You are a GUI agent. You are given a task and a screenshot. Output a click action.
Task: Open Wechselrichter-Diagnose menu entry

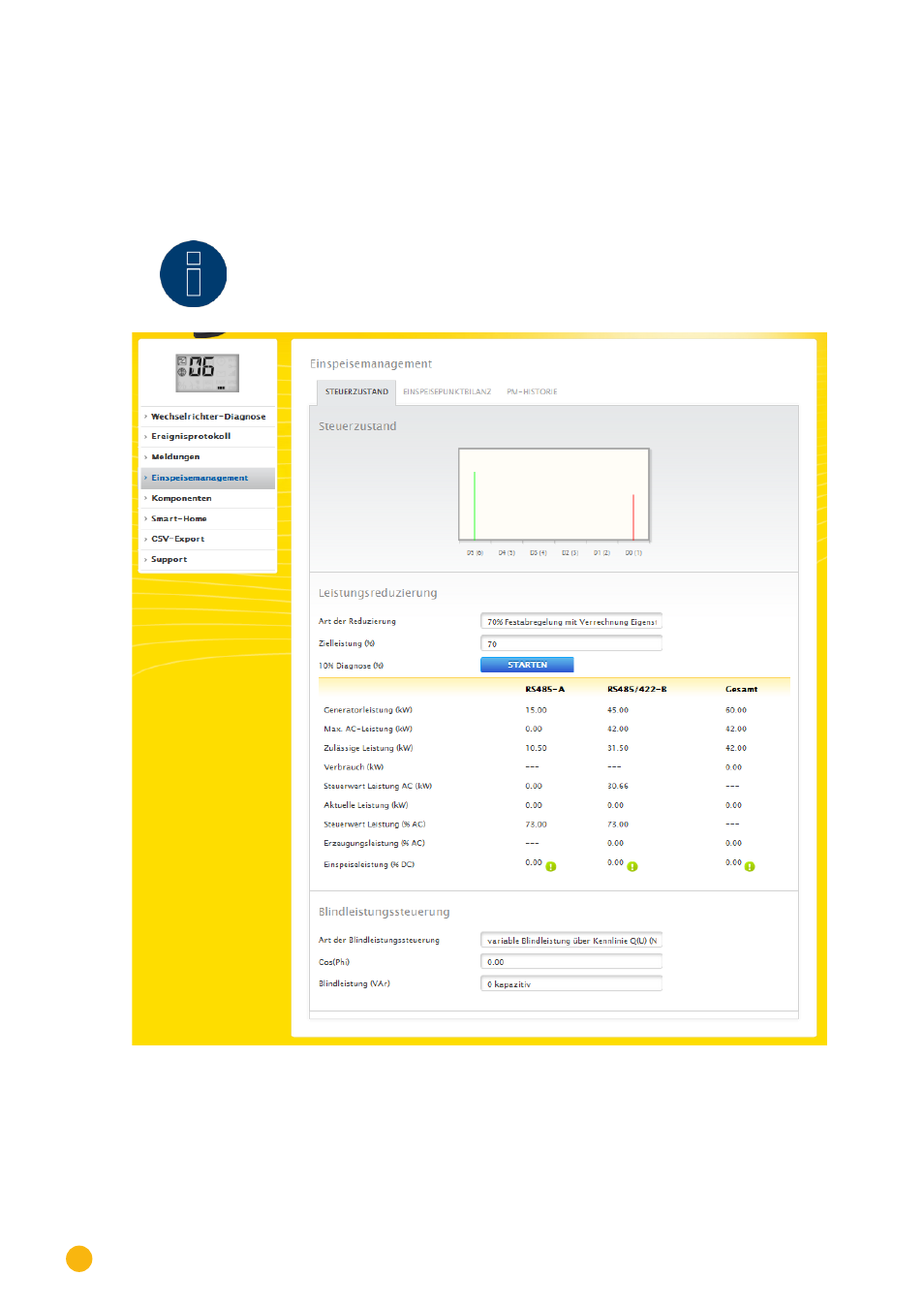click(x=207, y=417)
